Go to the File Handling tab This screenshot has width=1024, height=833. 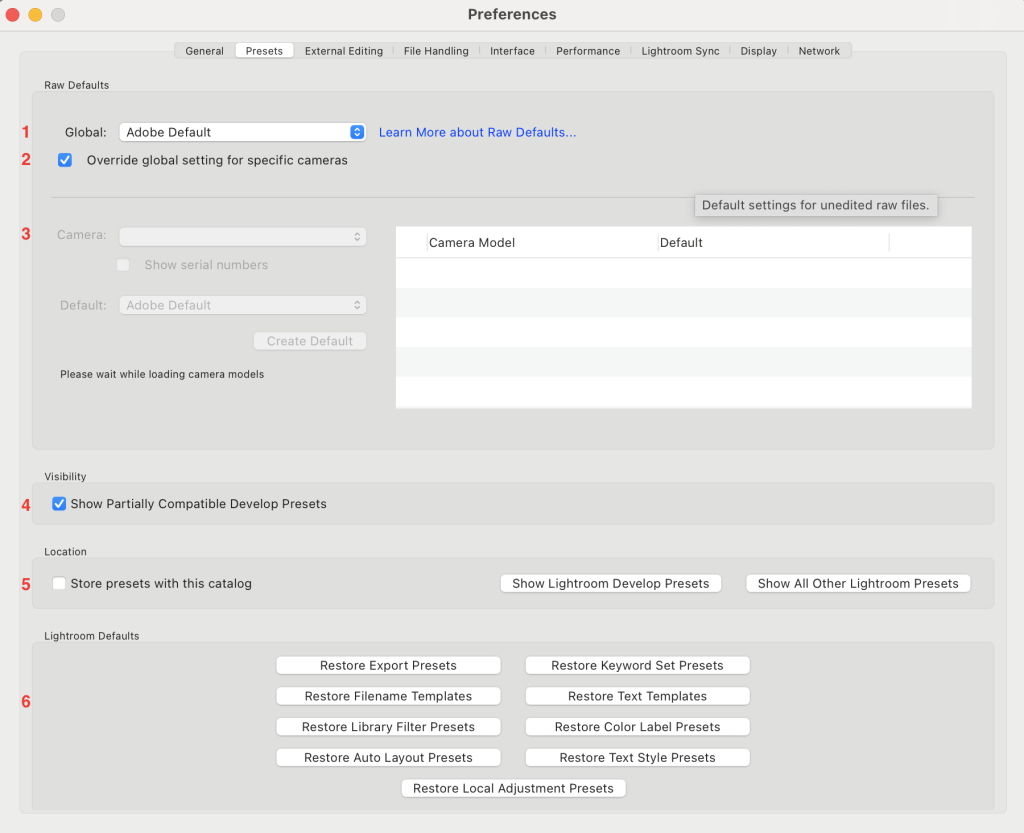[x=436, y=51]
